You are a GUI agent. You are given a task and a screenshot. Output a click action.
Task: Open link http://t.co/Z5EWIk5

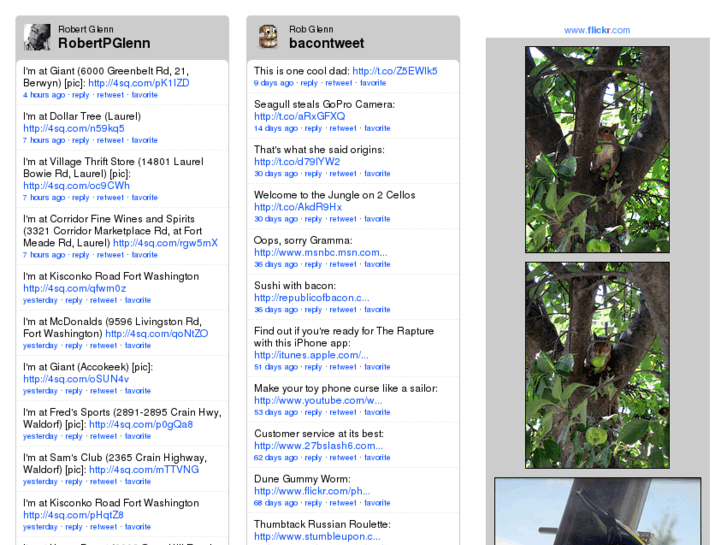pos(395,71)
